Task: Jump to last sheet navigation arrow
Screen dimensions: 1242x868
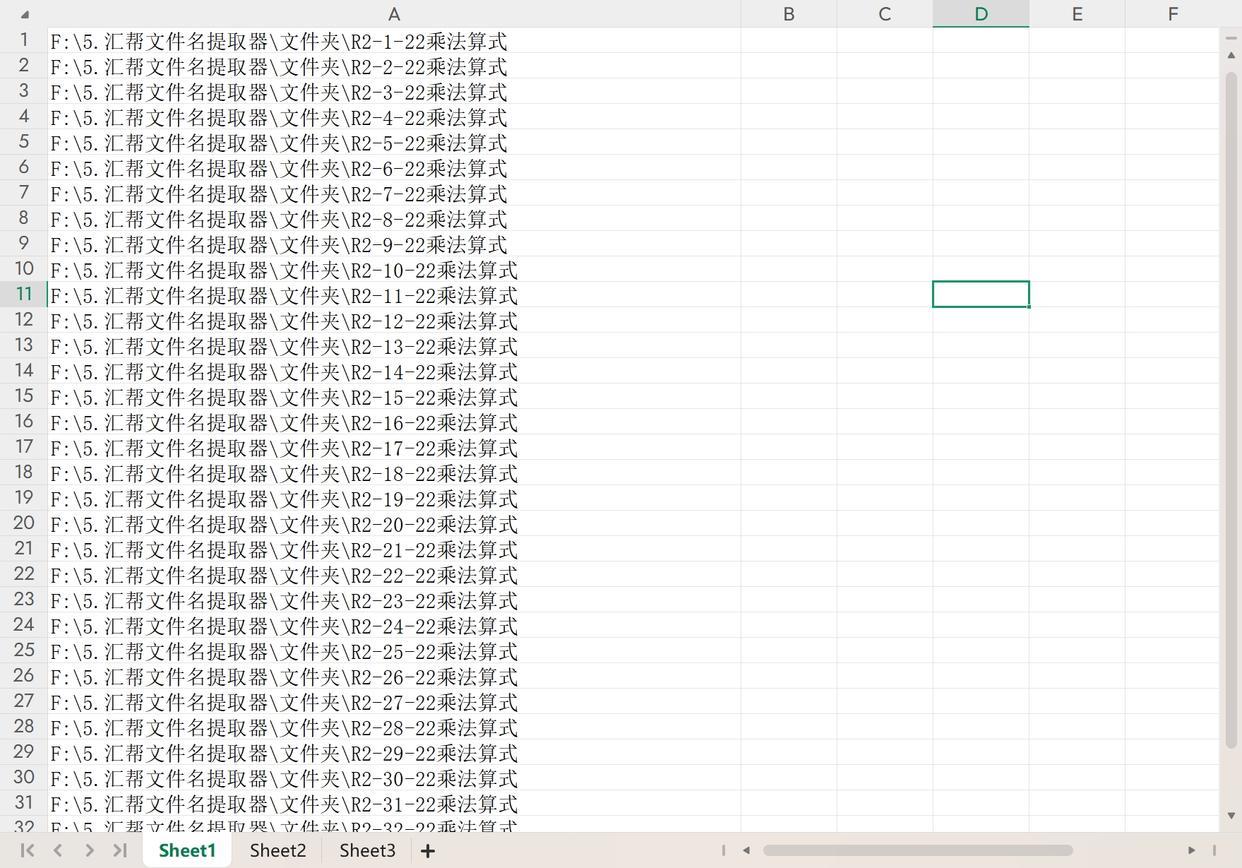Action: (120, 850)
